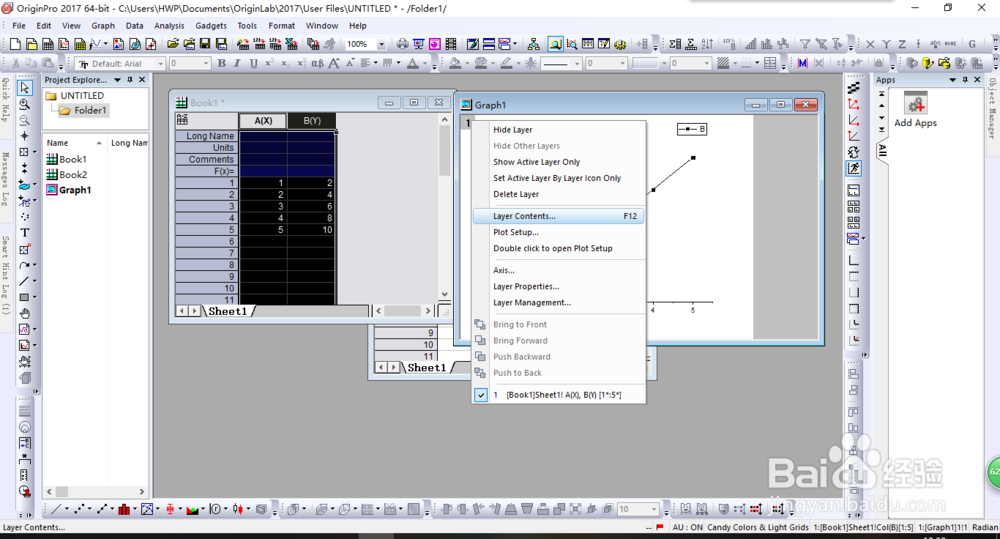Toggle the checked Book1 Sheet1 plot entry
The height and width of the screenshot is (539, 1000).
point(560,395)
